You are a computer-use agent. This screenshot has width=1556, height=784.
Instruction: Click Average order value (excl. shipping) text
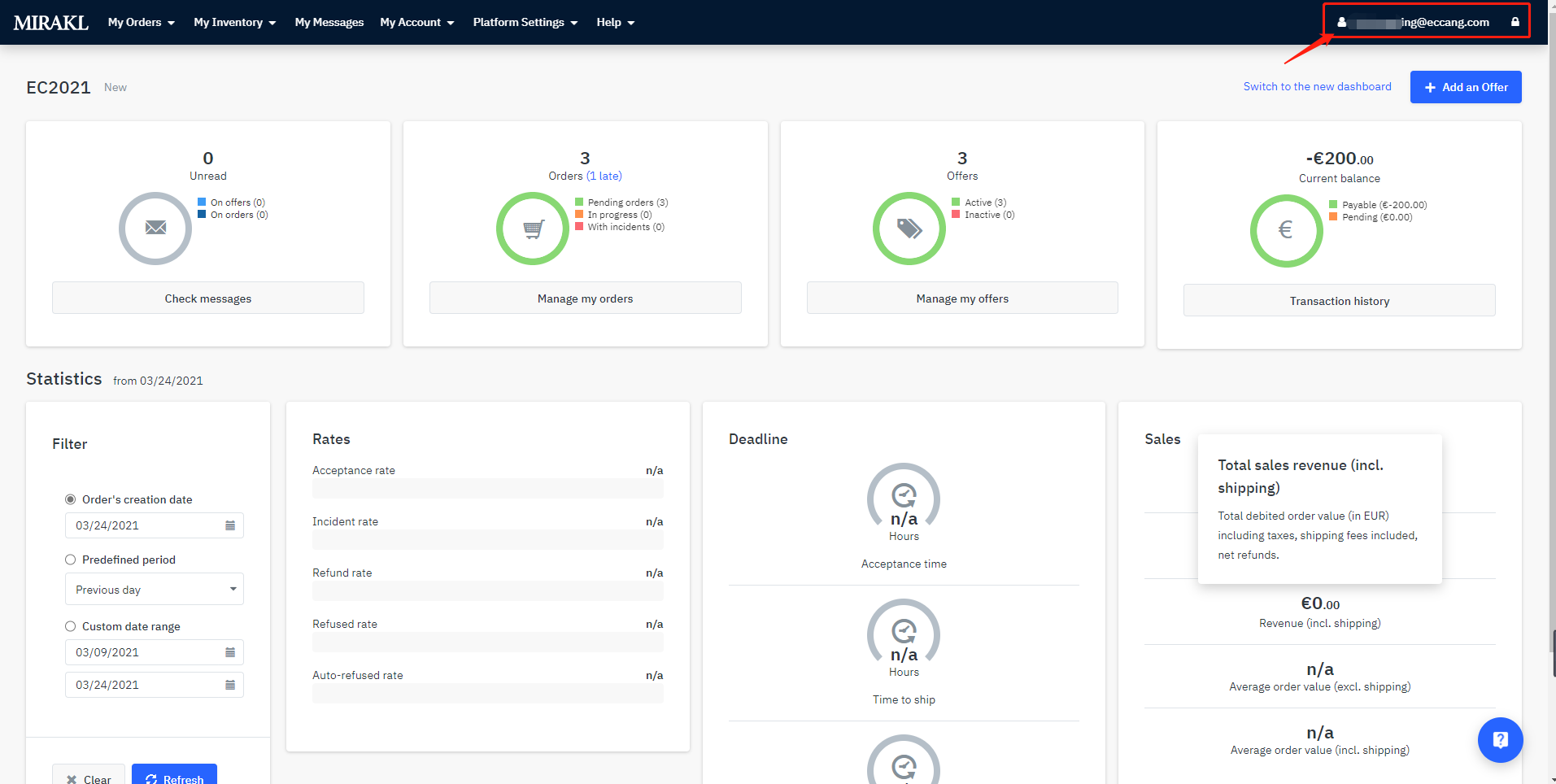1319,686
